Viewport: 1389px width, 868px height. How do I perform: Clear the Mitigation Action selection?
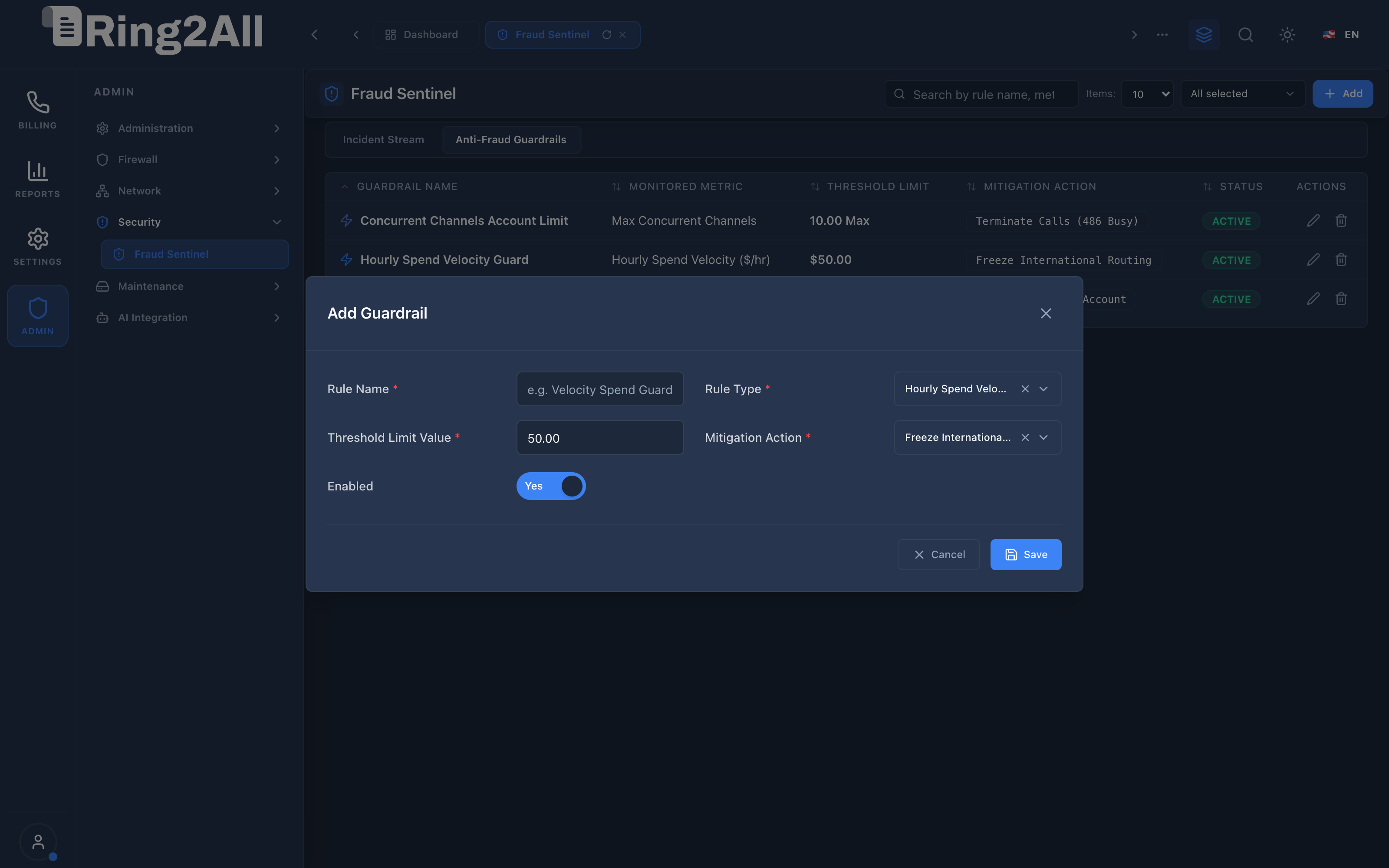pos(1024,437)
